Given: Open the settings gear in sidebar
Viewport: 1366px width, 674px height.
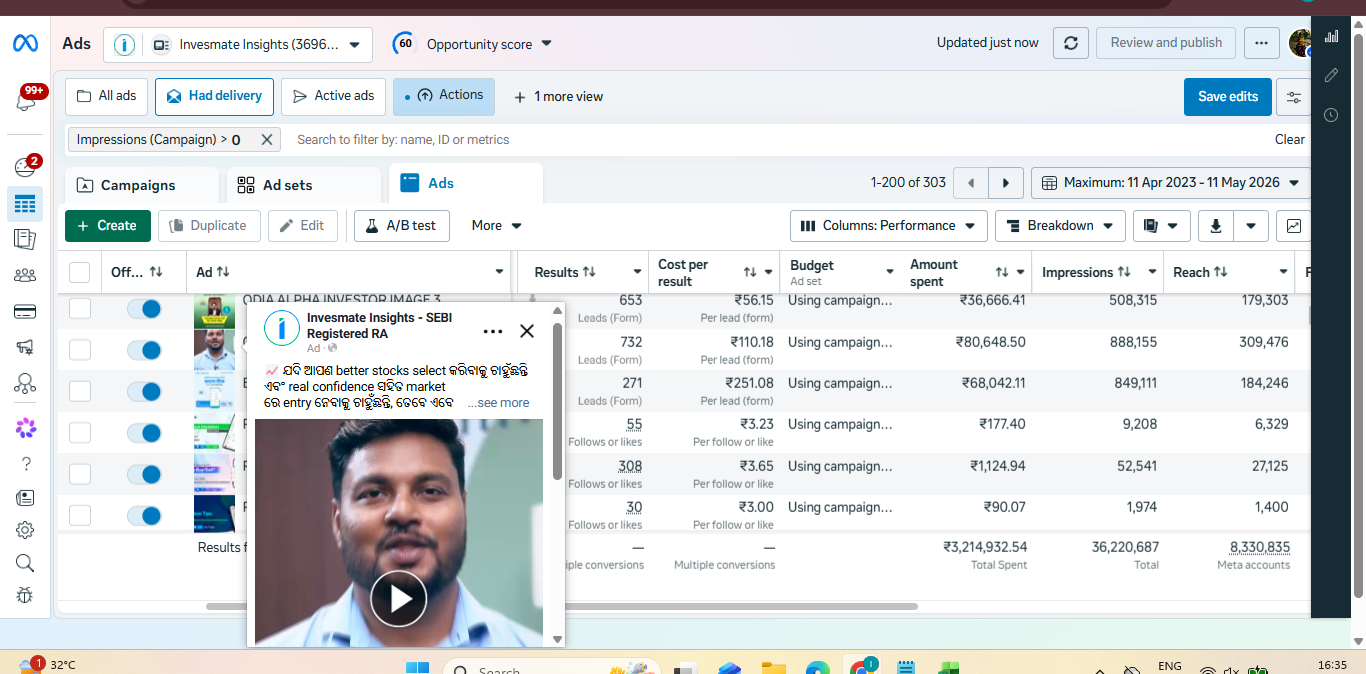Looking at the screenshot, I should point(25,530).
